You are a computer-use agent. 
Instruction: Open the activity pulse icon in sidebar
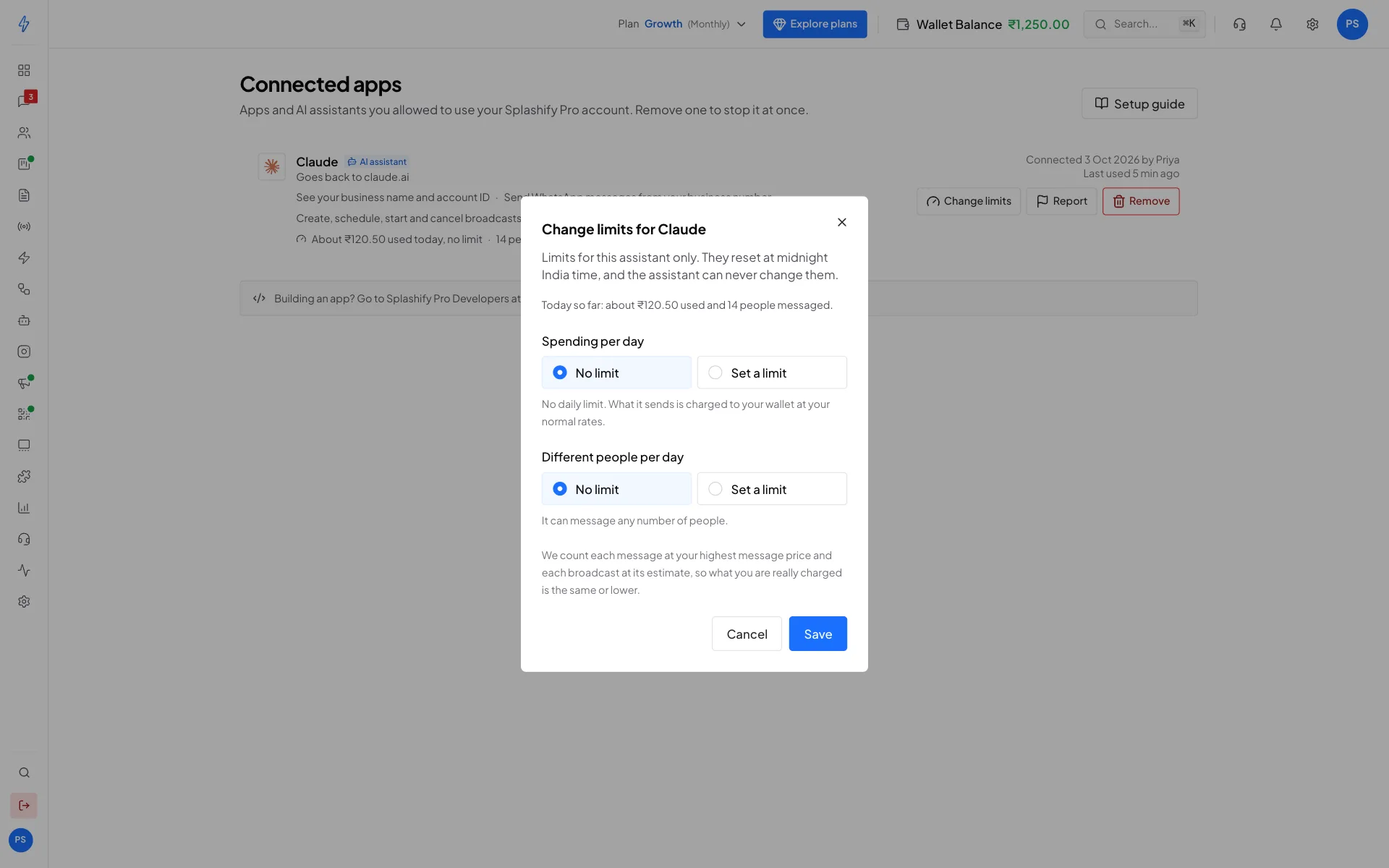(24, 570)
